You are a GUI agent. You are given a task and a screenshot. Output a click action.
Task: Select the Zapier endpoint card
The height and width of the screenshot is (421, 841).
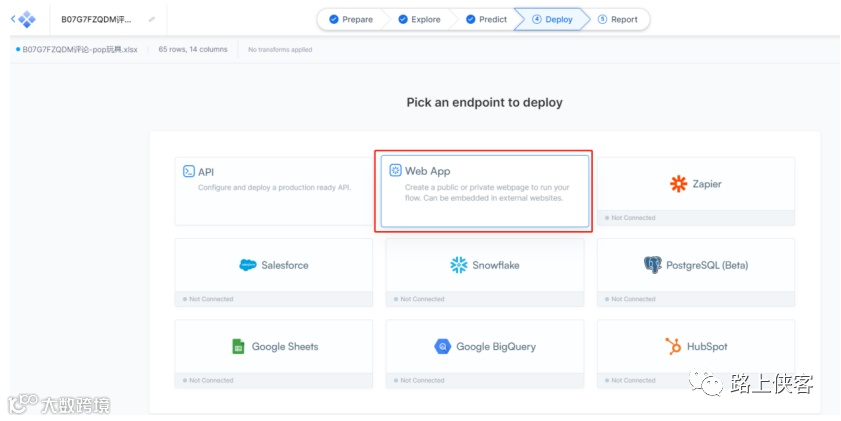click(x=696, y=191)
